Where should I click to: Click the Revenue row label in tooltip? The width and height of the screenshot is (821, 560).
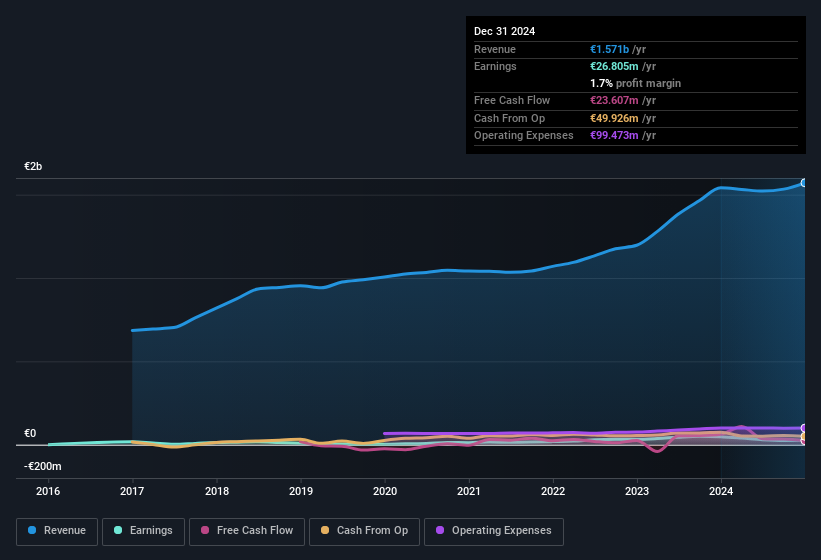(x=495, y=49)
